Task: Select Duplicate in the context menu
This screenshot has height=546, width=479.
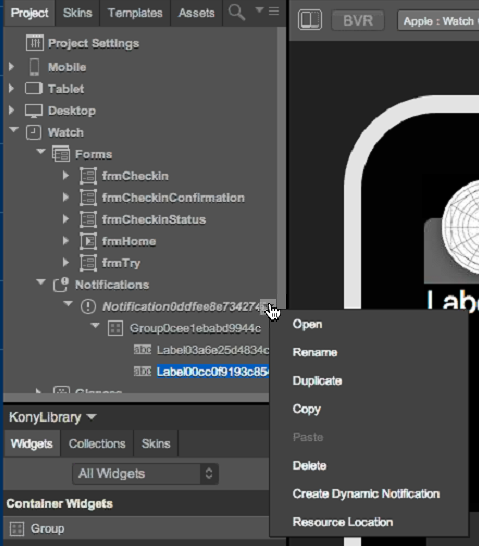Action: coord(317,381)
